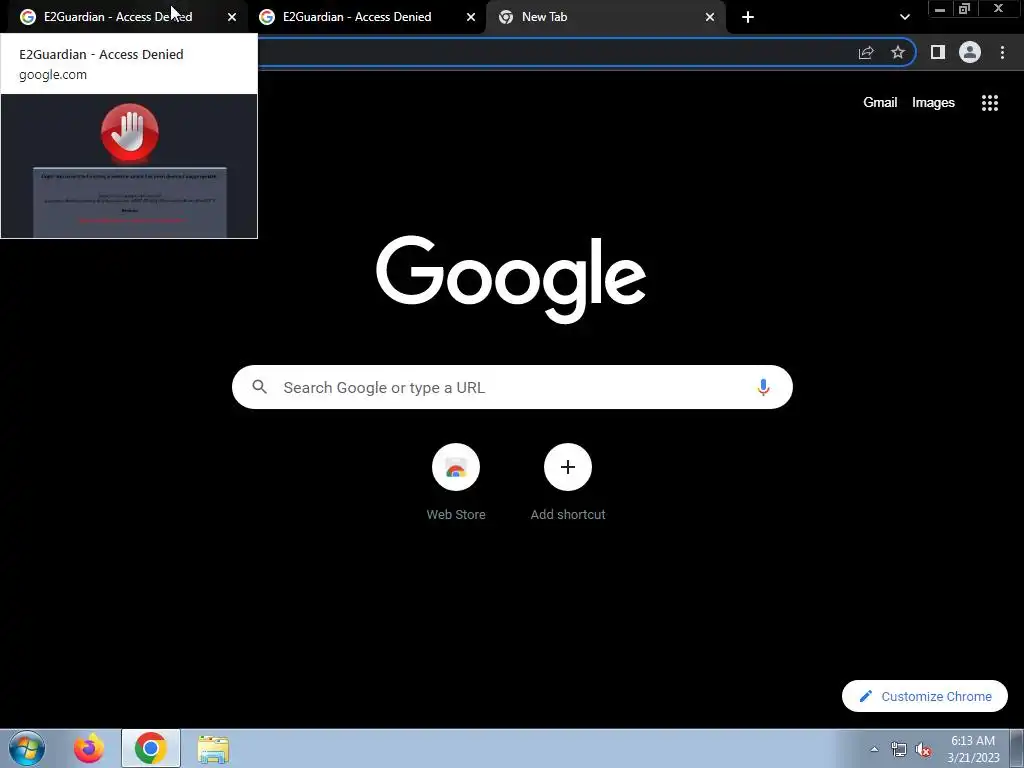This screenshot has width=1024, height=768.
Task: Start voice search with microphone icon
Action: [x=763, y=387]
